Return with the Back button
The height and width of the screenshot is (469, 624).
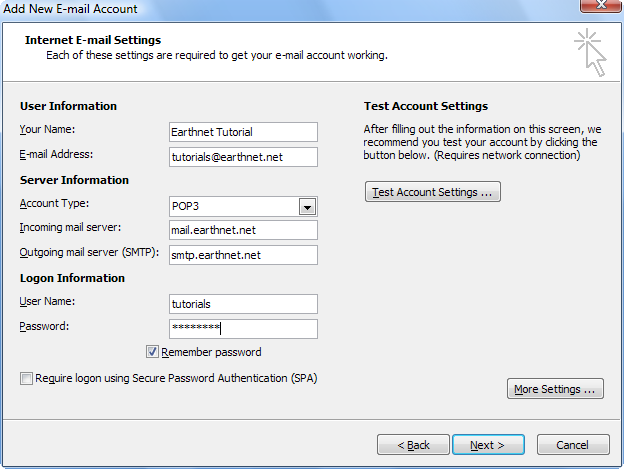pyautogui.click(x=413, y=444)
